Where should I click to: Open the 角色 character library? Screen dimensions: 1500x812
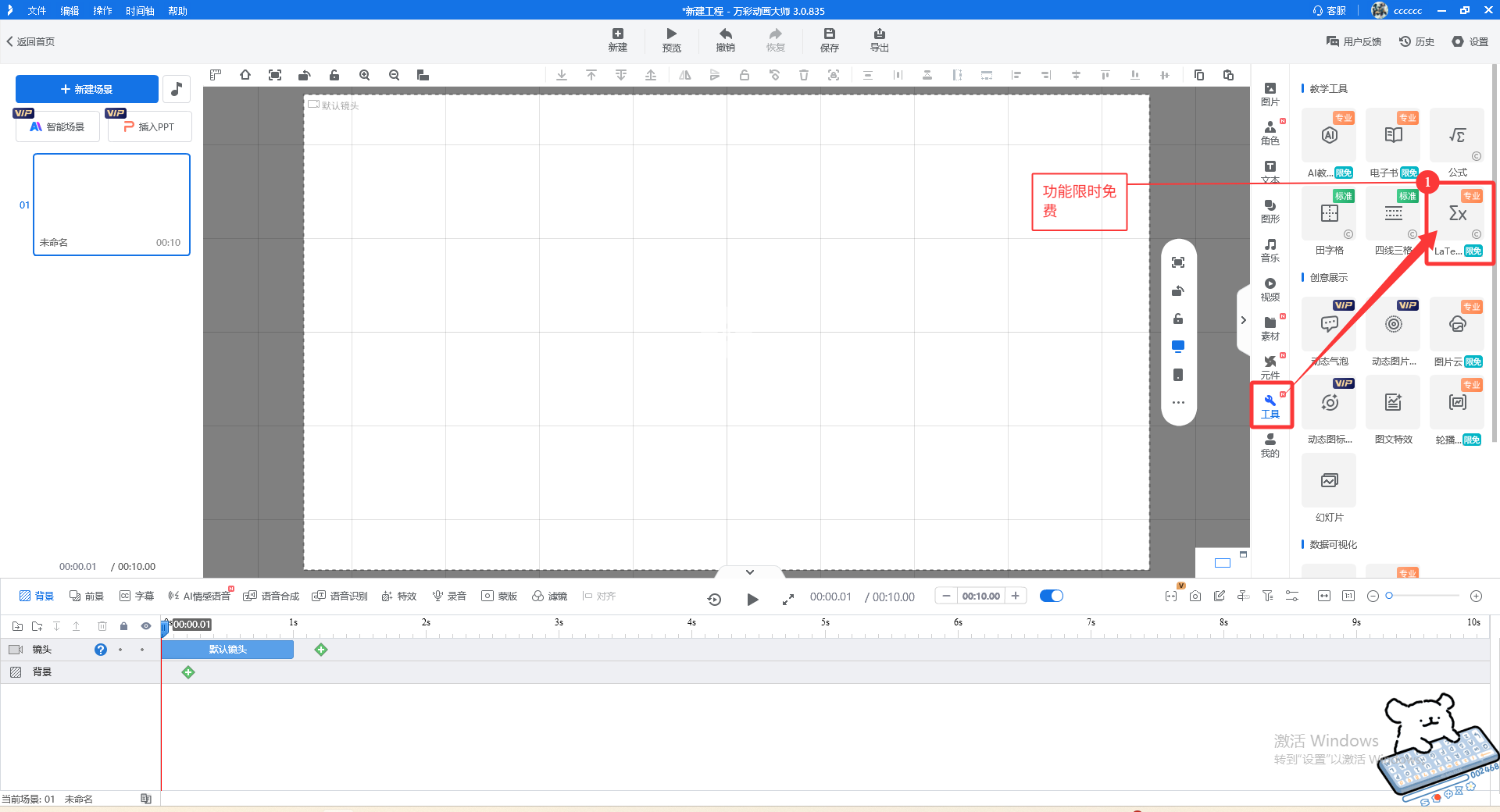pyautogui.click(x=1270, y=133)
